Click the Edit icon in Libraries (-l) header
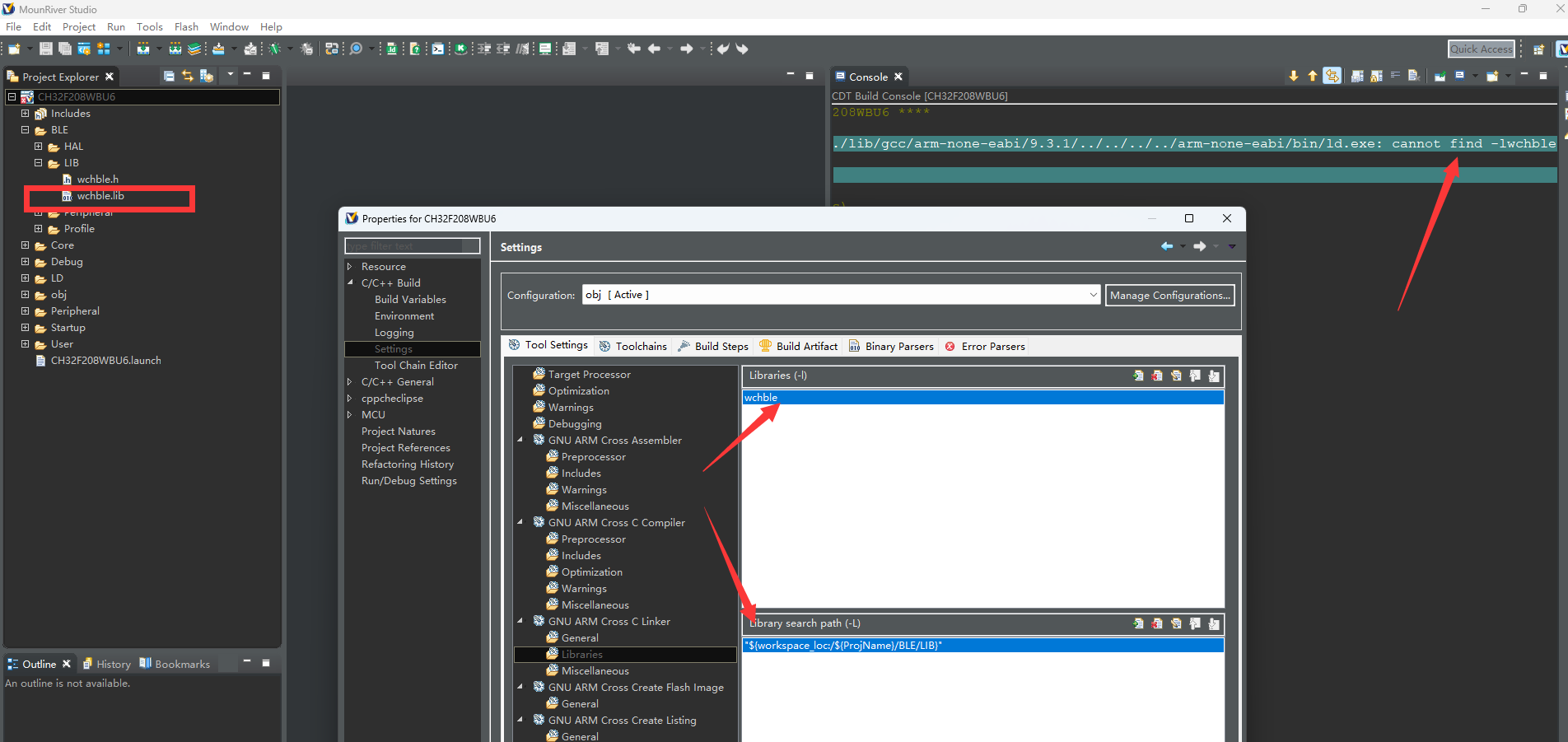This screenshot has width=1568, height=742. (1176, 376)
